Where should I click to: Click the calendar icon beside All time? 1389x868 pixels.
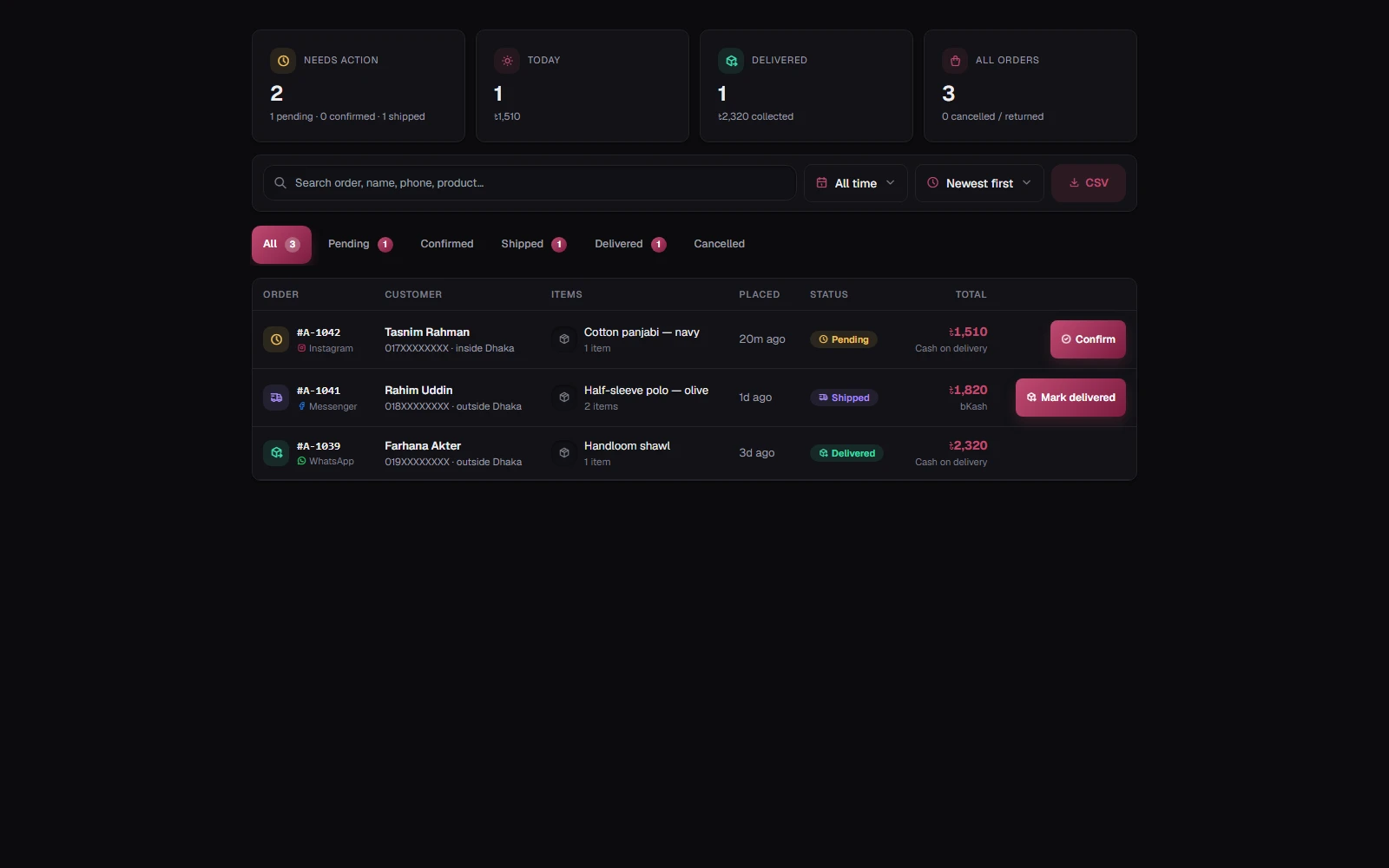point(821,183)
